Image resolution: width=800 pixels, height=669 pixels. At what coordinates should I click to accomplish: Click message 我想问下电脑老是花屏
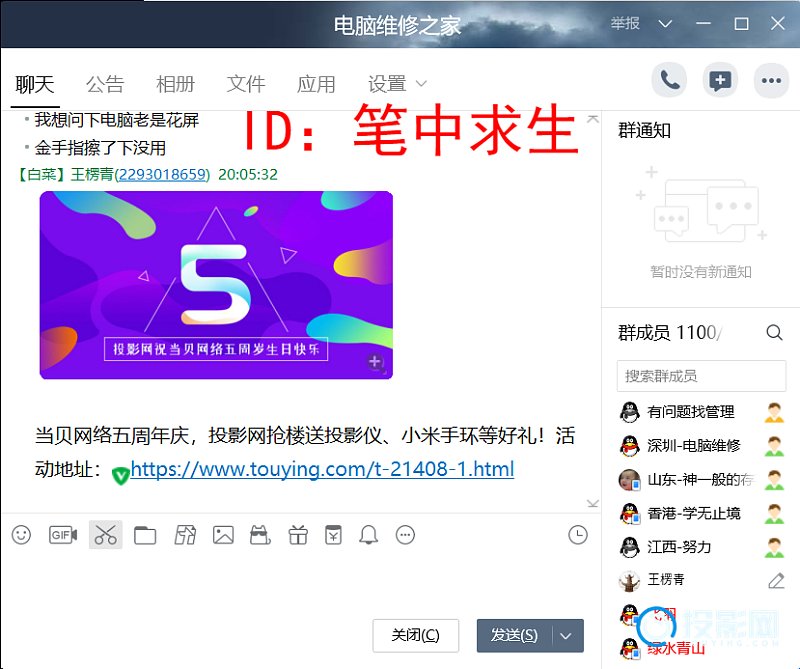click(x=116, y=120)
